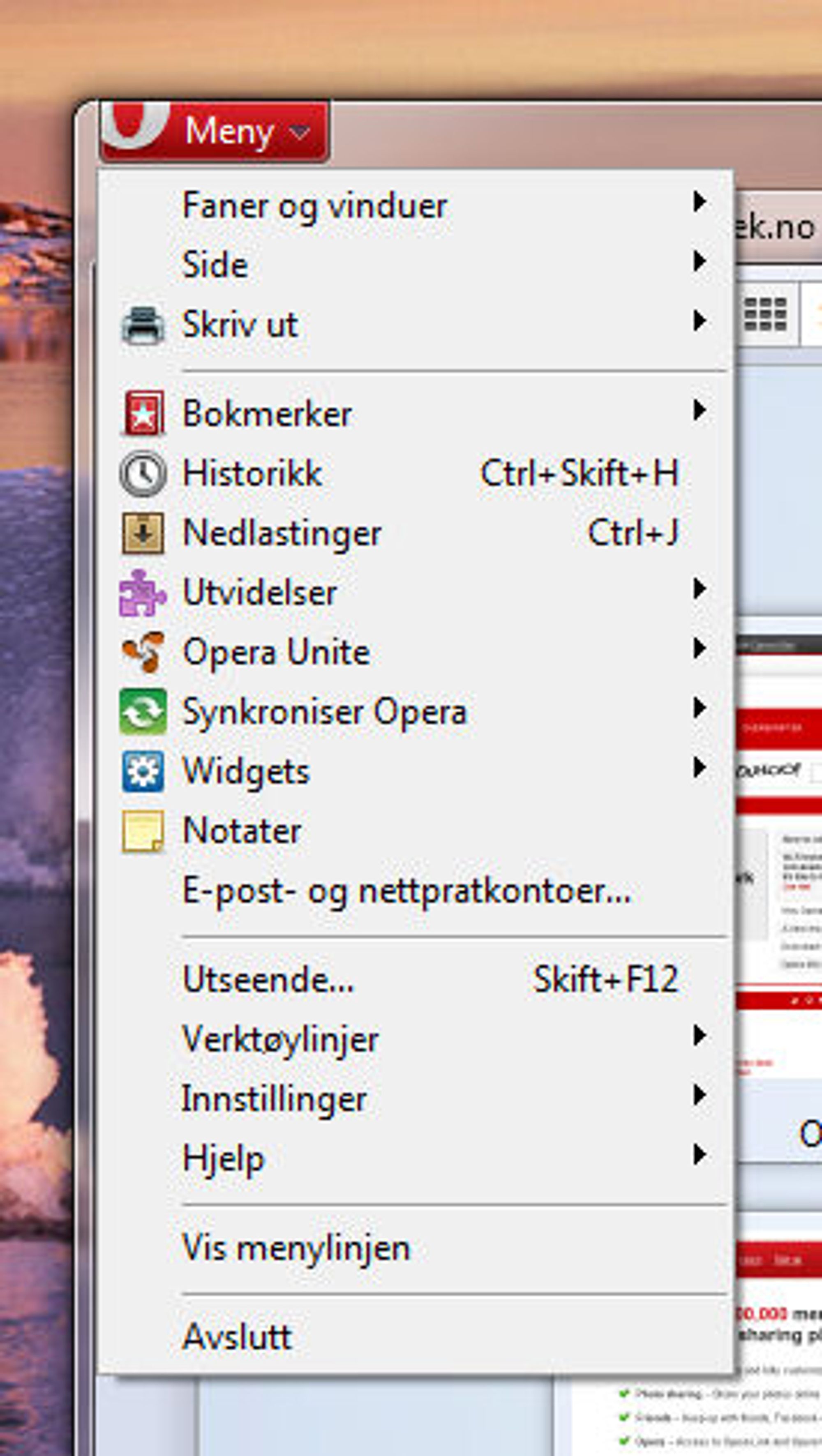Click the printer icon beside Skriv ut
Screen dimensions: 822x1456
(x=143, y=325)
